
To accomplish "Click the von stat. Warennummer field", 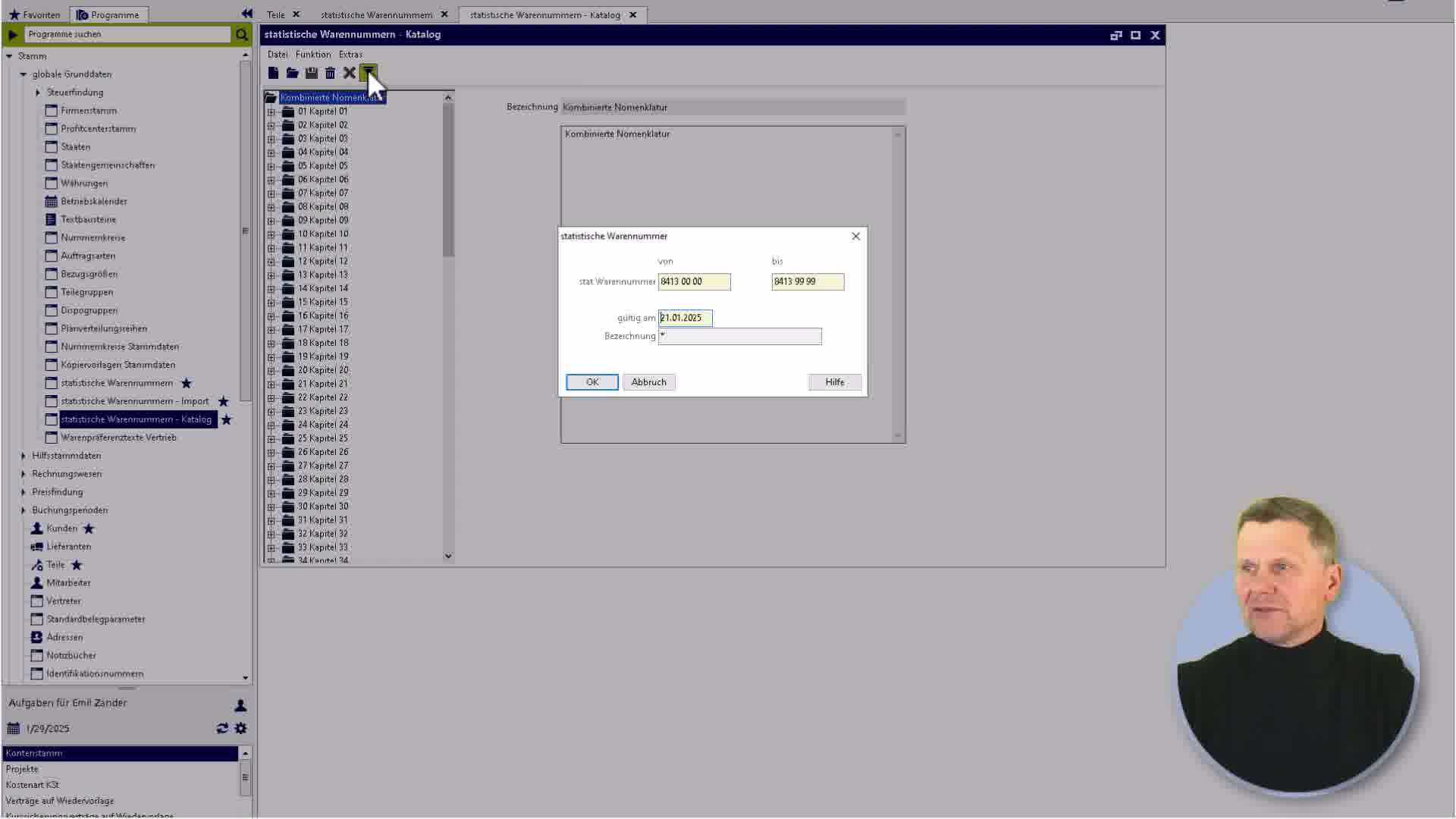I will coord(695,281).
